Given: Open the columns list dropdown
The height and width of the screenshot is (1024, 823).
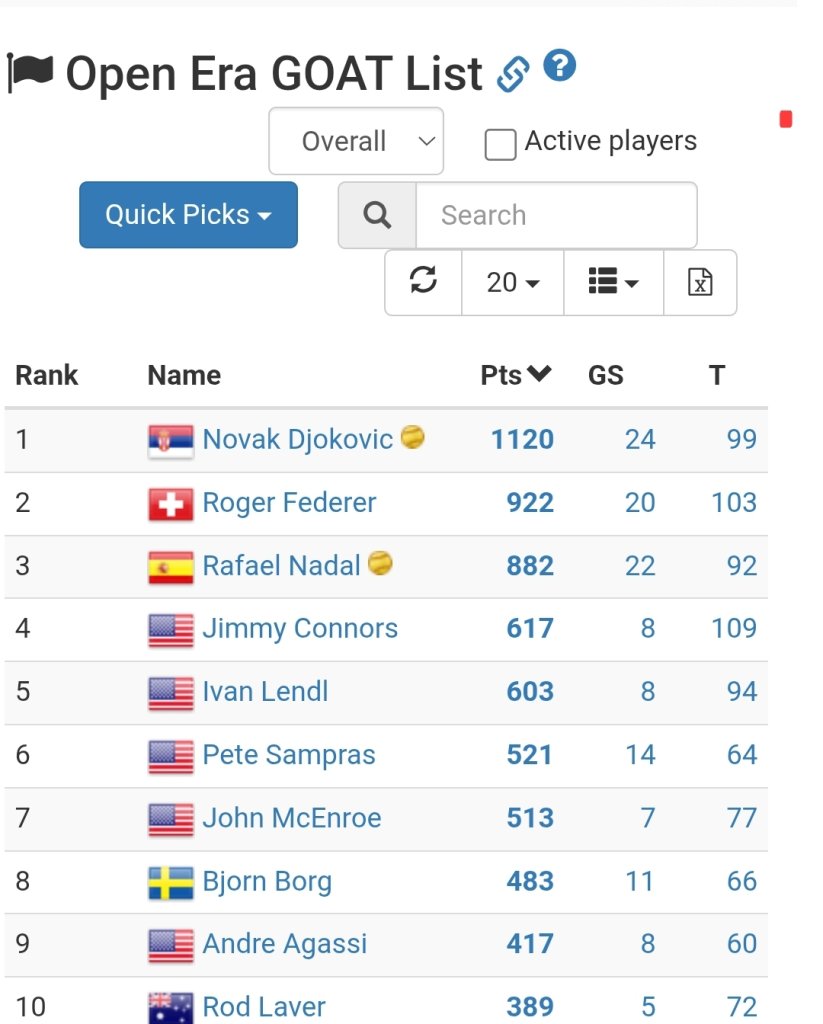Looking at the screenshot, I should (613, 282).
